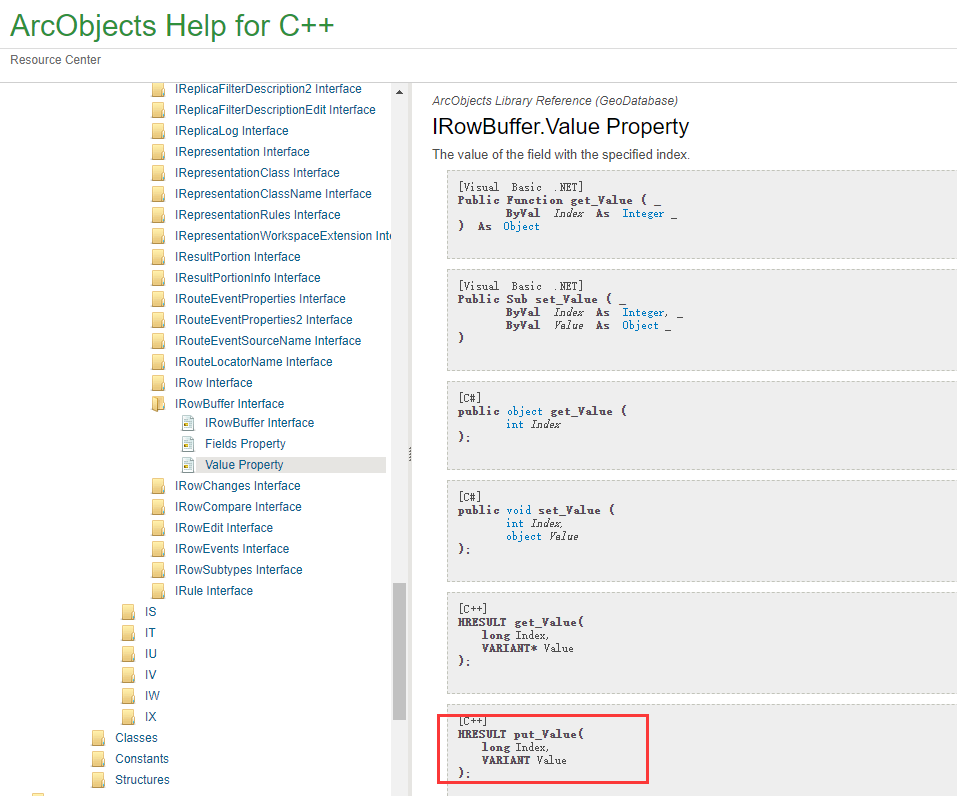The image size is (957, 796).
Task: Click the document icon beside Value Property
Action: click(x=188, y=464)
